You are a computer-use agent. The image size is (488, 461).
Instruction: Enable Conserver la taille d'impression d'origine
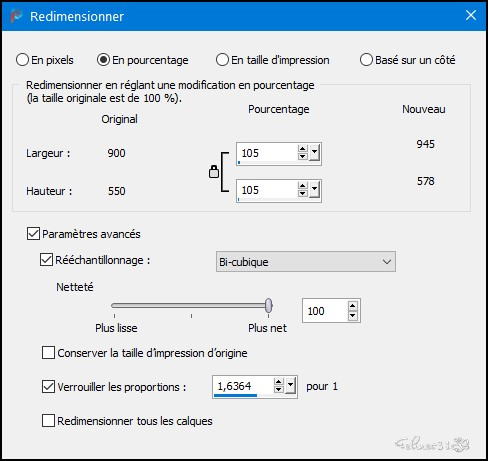pyautogui.click(x=48, y=353)
